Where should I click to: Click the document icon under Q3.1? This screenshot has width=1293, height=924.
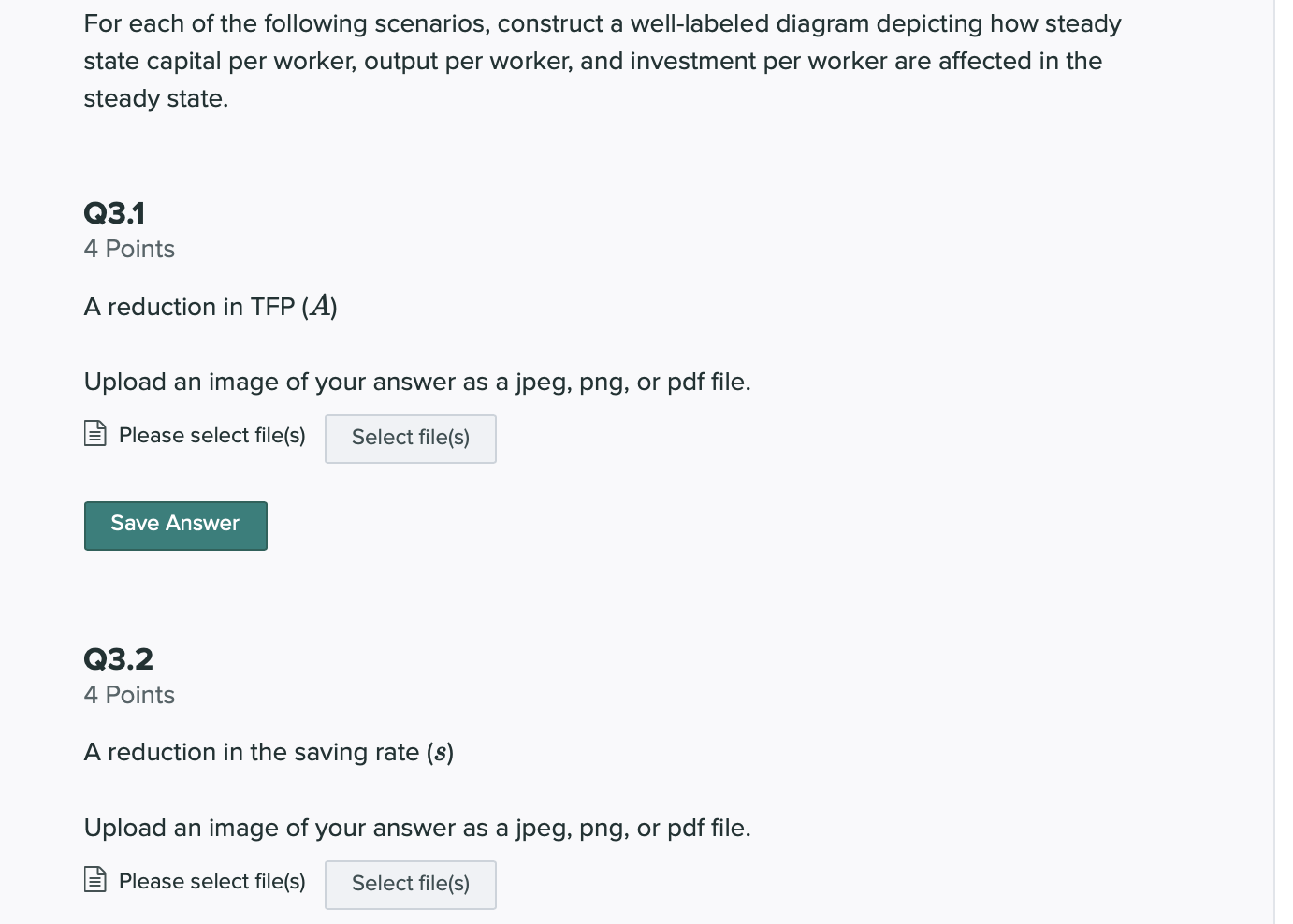coord(94,433)
